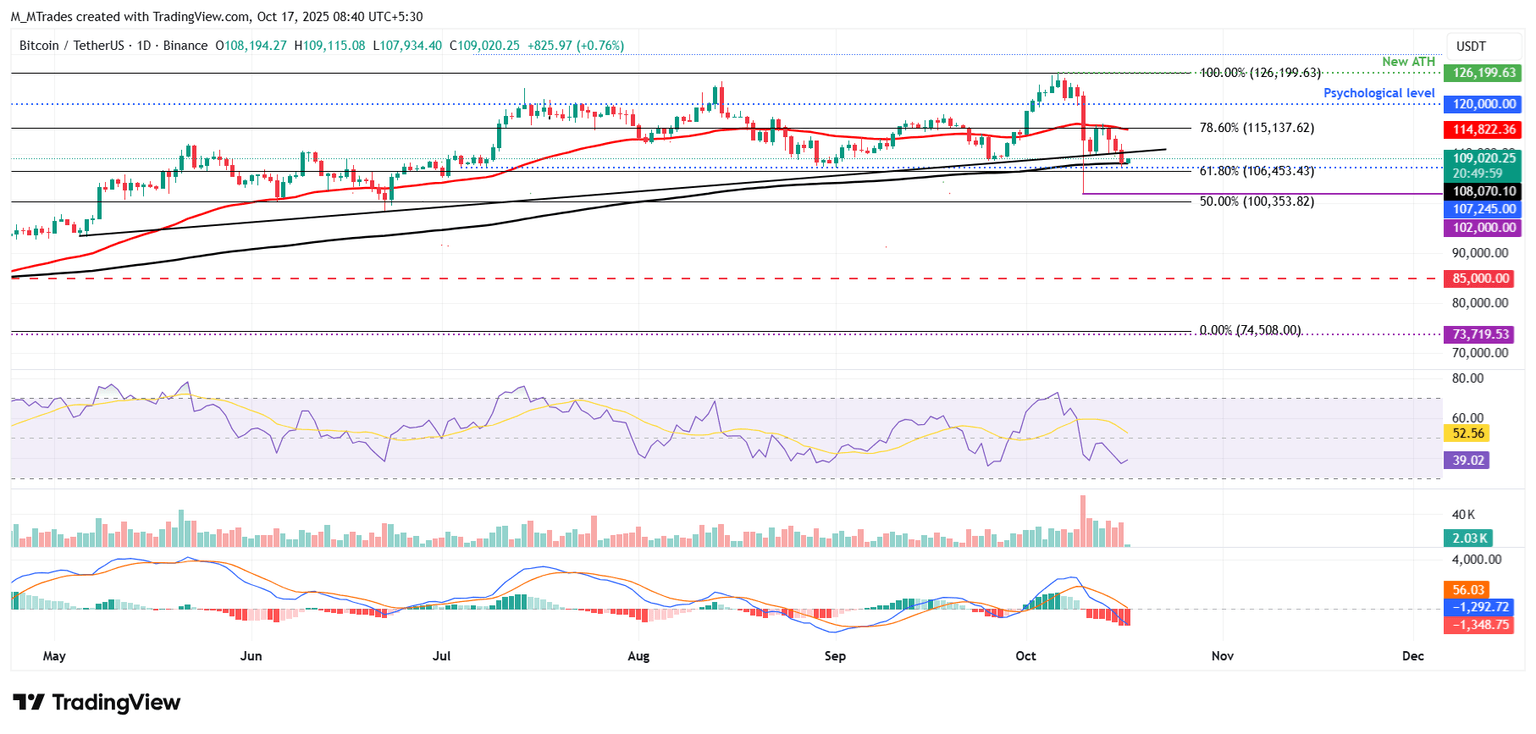The width and height of the screenshot is (1536, 734).
Task: Click the red 114,822.36 price label
Action: [x=1483, y=129]
